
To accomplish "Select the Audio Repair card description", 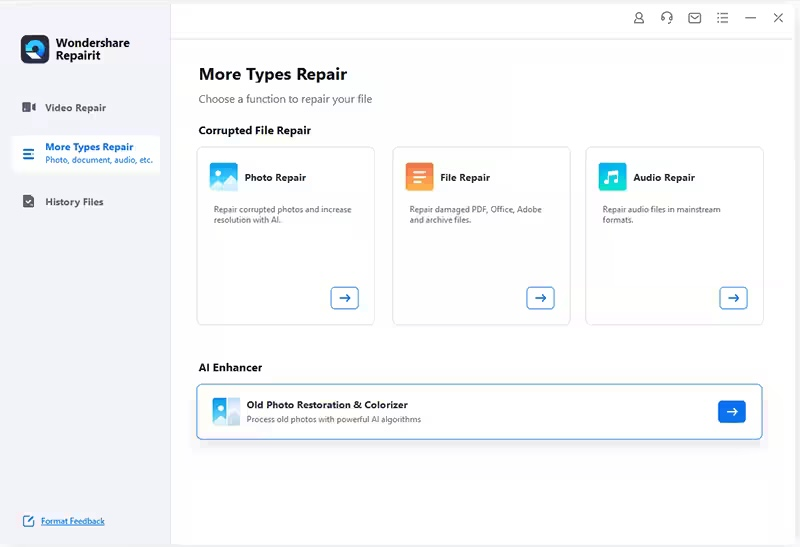I will [661, 215].
